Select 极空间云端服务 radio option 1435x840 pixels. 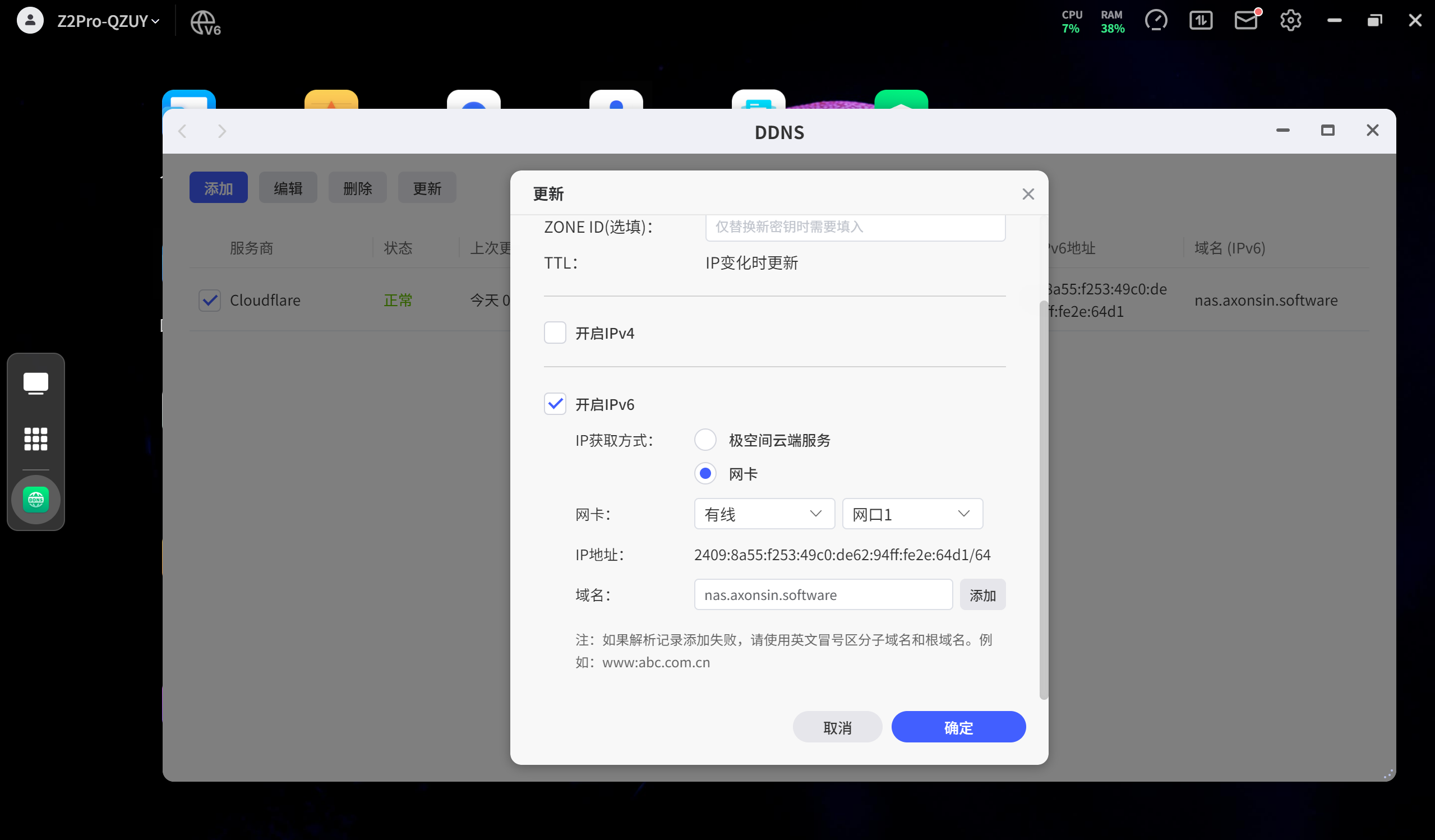coord(705,440)
